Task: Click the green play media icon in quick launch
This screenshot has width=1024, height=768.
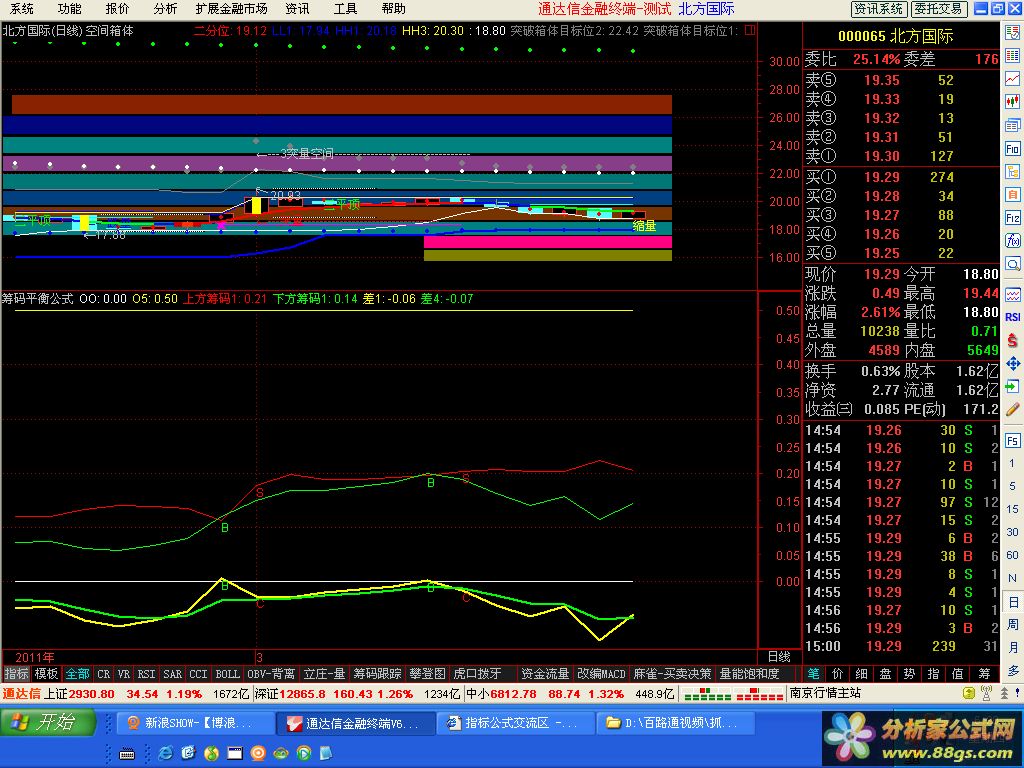Action: [x=304, y=753]
